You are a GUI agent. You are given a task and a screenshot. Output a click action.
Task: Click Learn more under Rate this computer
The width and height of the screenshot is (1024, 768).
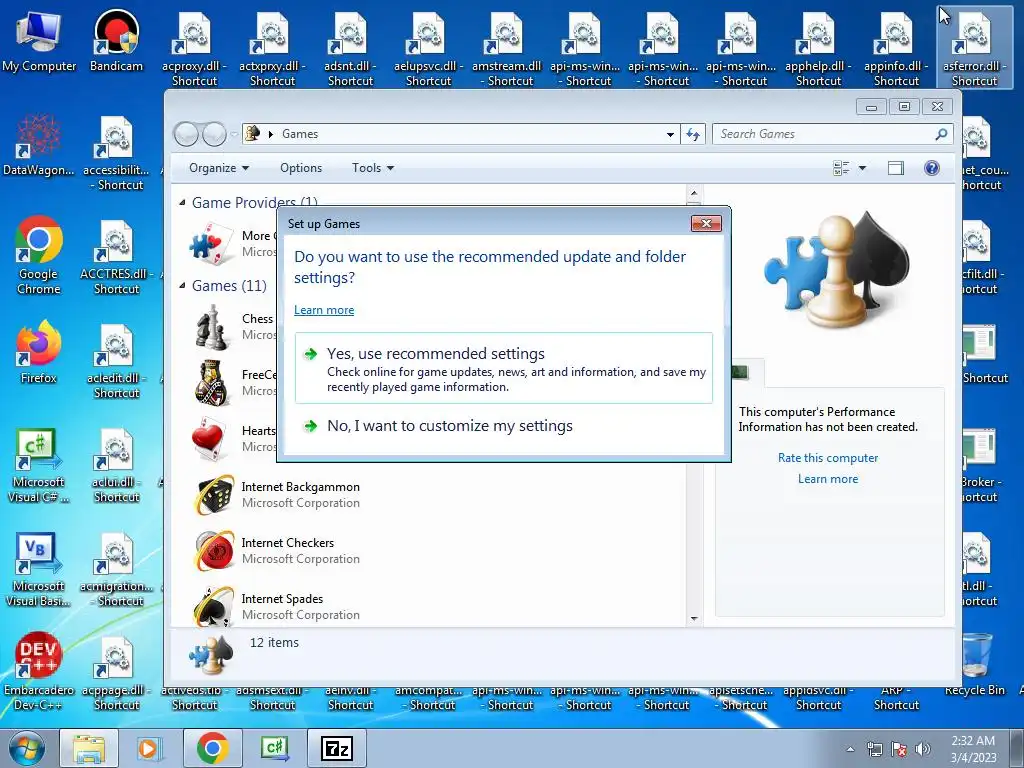(x=827, y=479)
